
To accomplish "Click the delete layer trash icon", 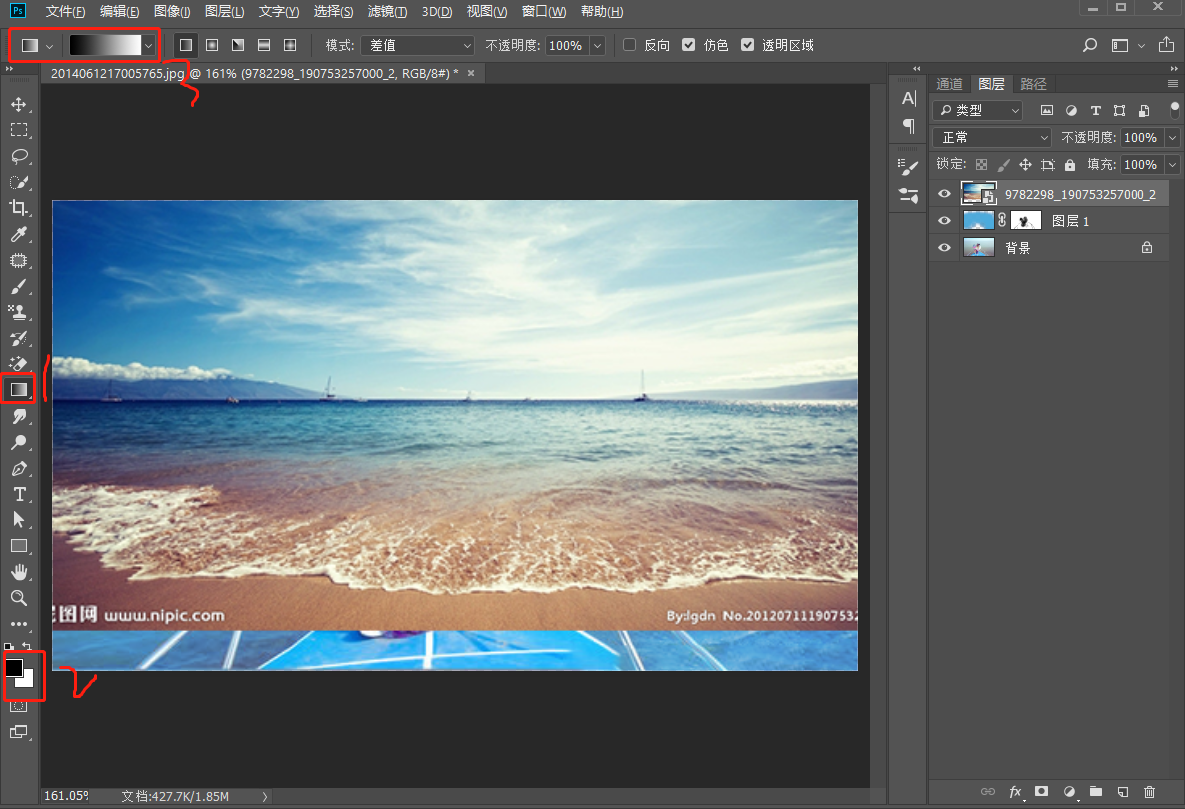I will pyautogui.click(x=1149, y=791).
